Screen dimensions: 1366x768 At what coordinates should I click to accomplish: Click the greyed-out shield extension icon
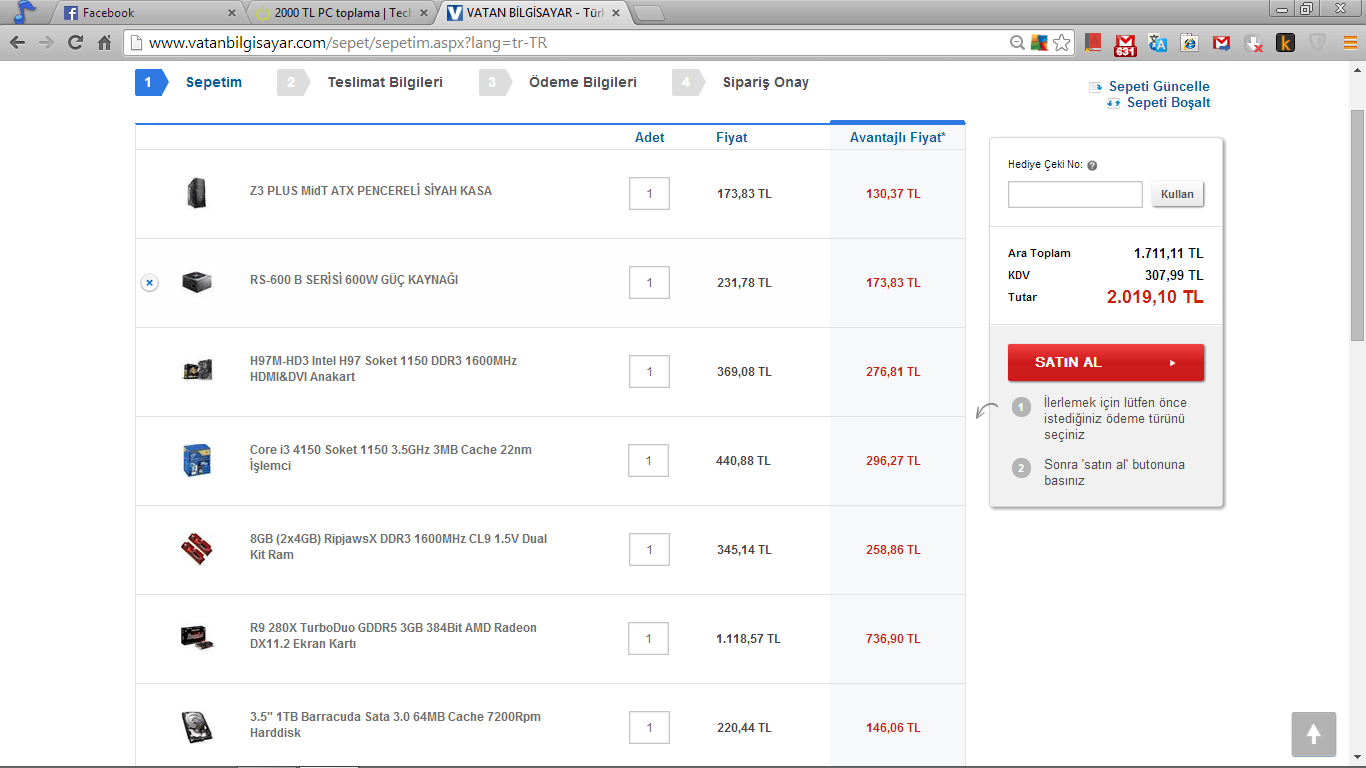[x=1317, y=43]
